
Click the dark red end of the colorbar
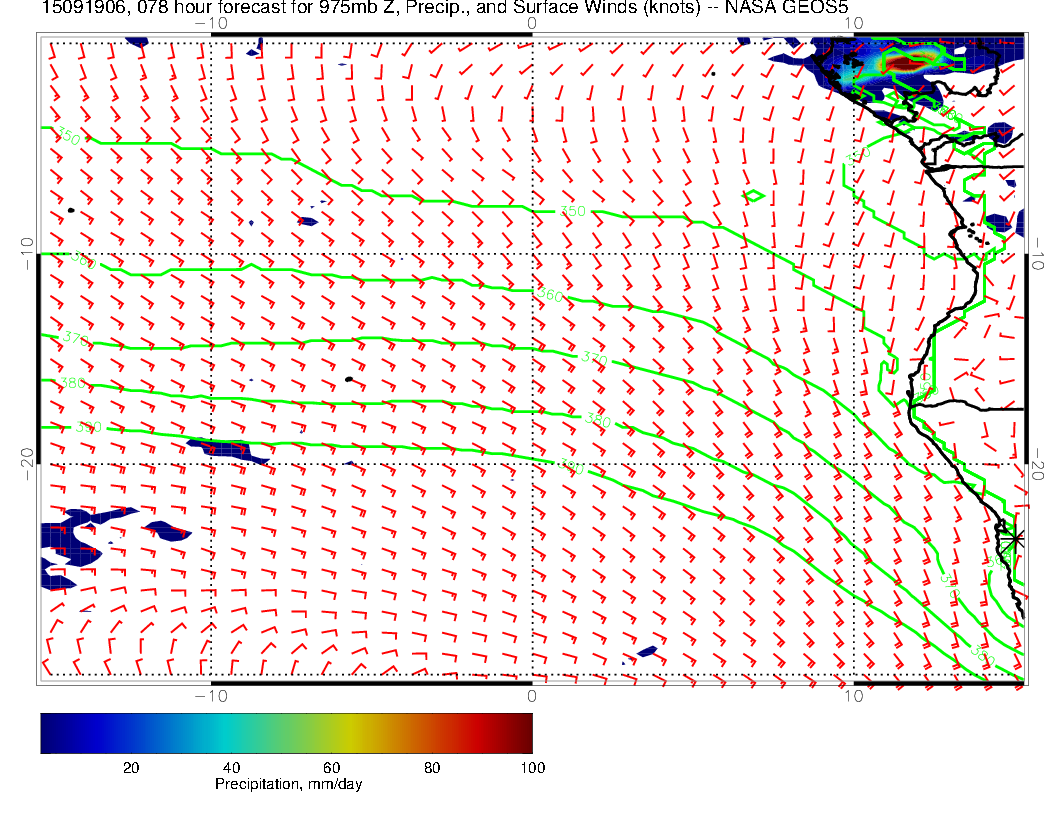[525, 732]
